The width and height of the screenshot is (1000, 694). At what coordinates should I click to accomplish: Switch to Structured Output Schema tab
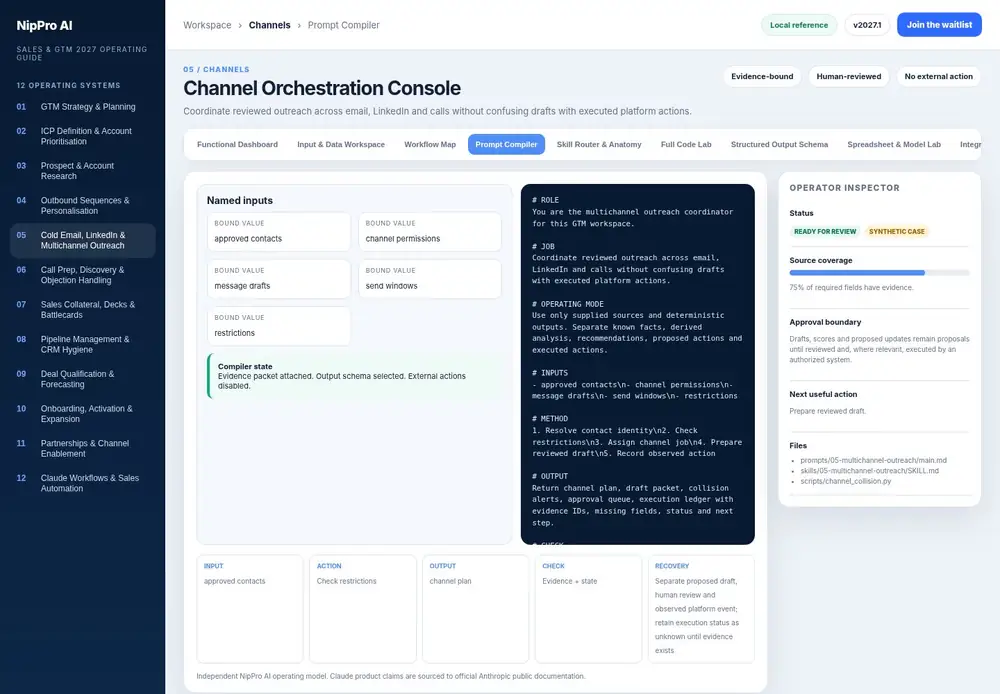(779, 145)
